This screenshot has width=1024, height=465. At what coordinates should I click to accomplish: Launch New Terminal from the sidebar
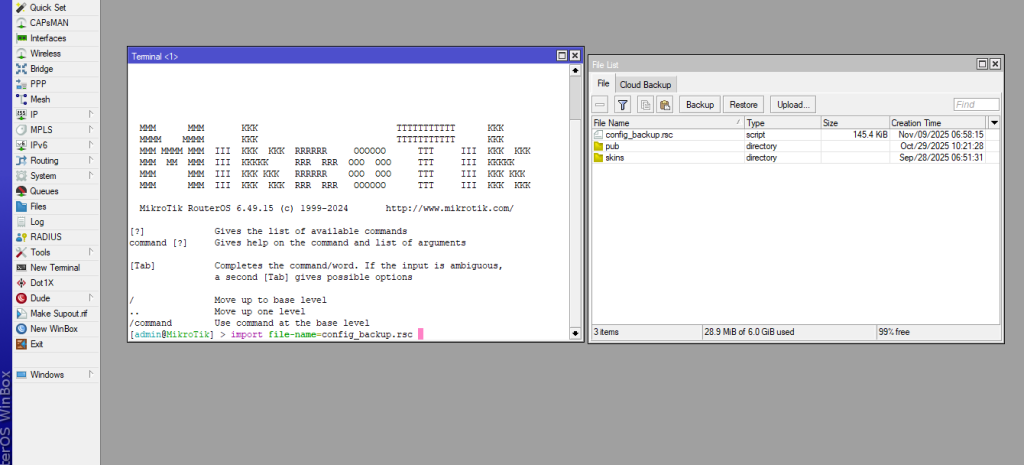pyautogui.click(x=53, y=267)
